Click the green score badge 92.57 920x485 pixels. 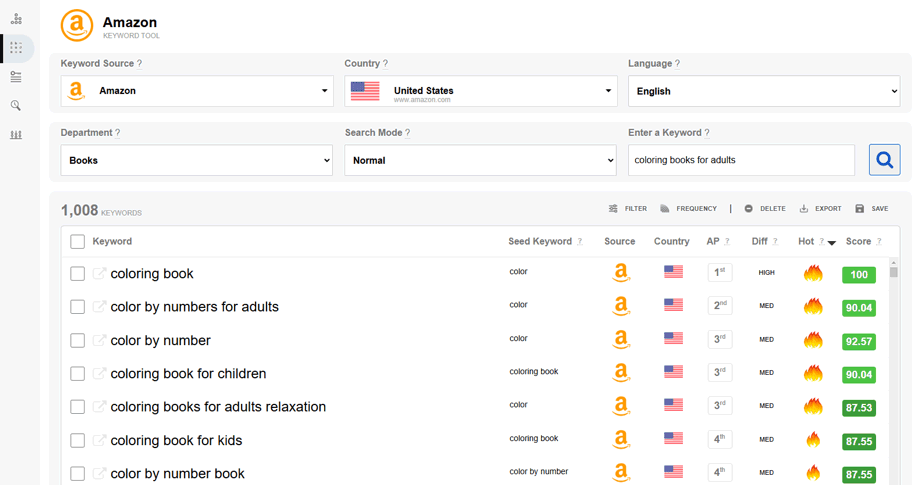[x=859, y=341]
